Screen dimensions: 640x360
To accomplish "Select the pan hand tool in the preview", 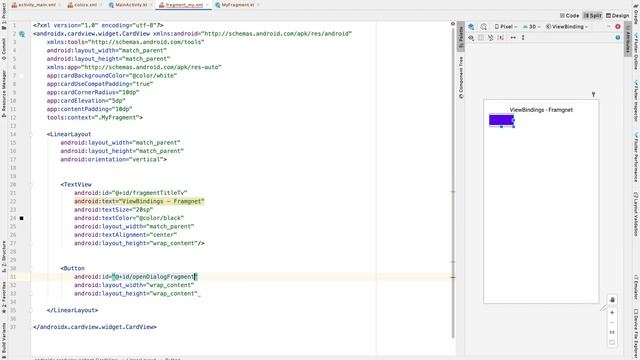I will pos(612,300).
